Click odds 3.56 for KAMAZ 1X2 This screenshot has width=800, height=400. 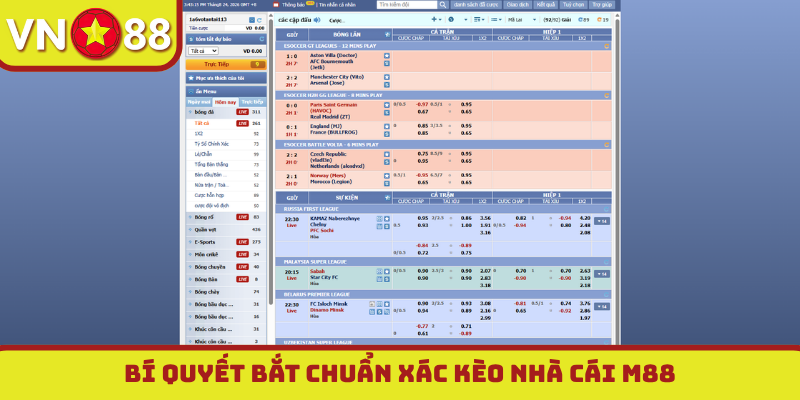(485, 218)
